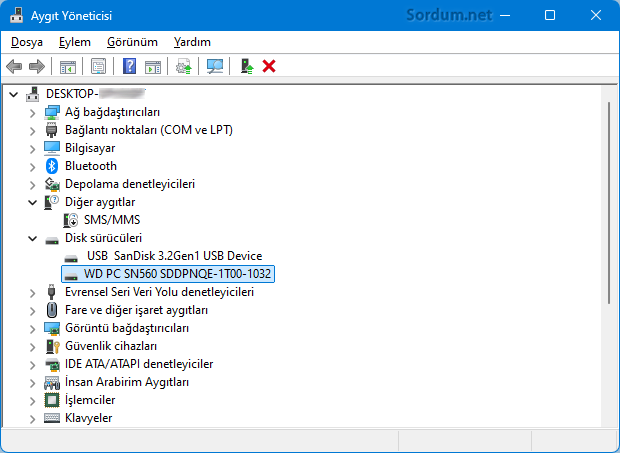Collapse the Disk sürücüleri category
Screen dimensions: 620x453
click(32, 238)
